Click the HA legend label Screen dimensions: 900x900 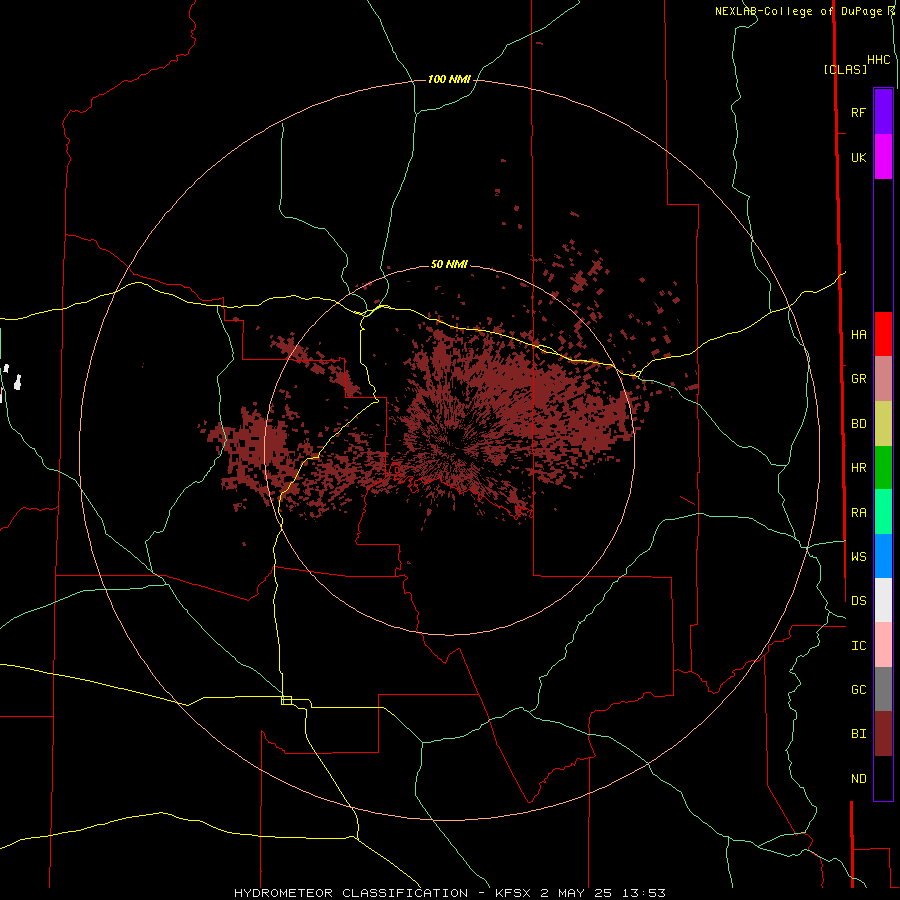click(x=858, y=335)
